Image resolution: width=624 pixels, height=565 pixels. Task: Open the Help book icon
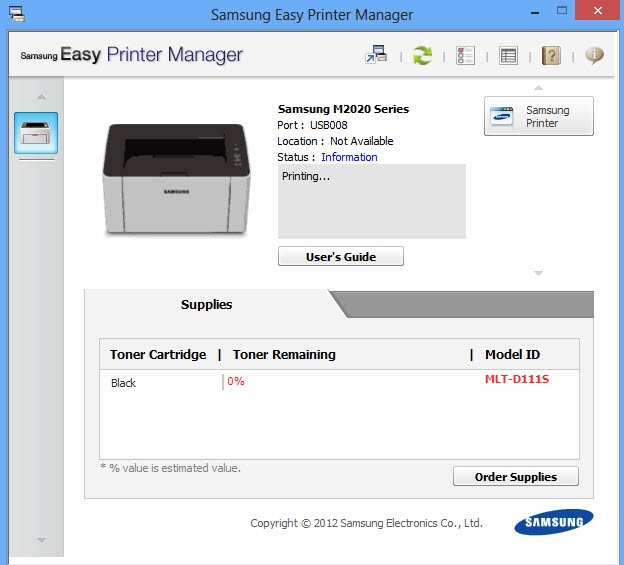551,55
